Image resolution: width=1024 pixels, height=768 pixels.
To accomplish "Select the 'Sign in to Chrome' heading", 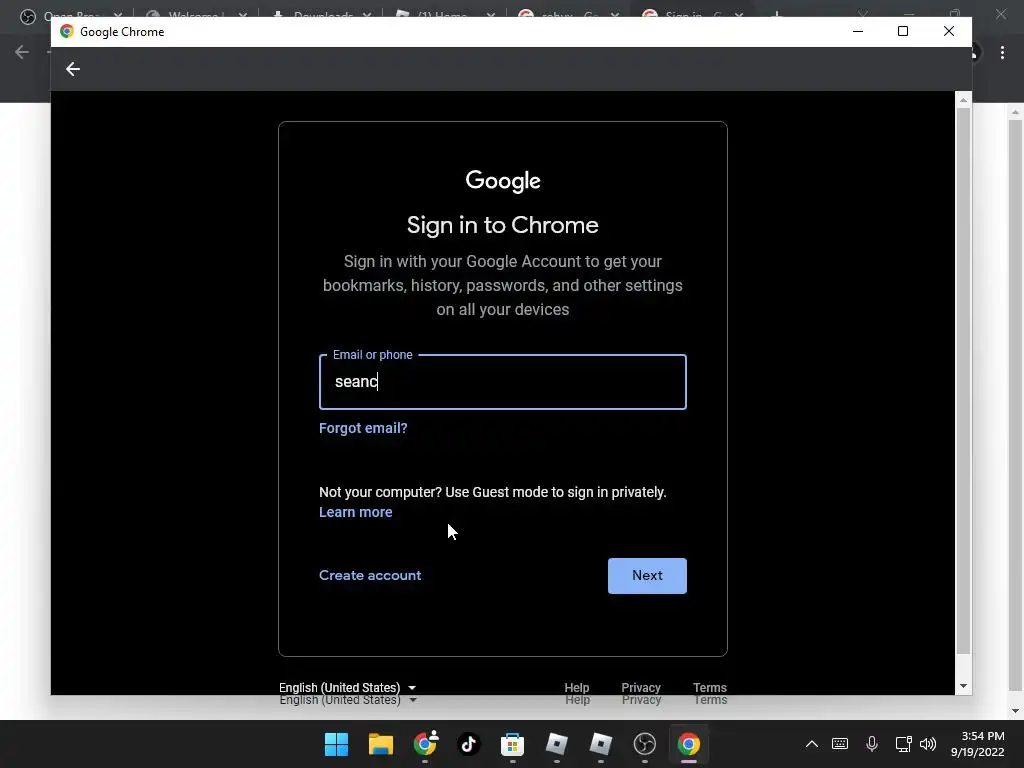I will 502,225.
